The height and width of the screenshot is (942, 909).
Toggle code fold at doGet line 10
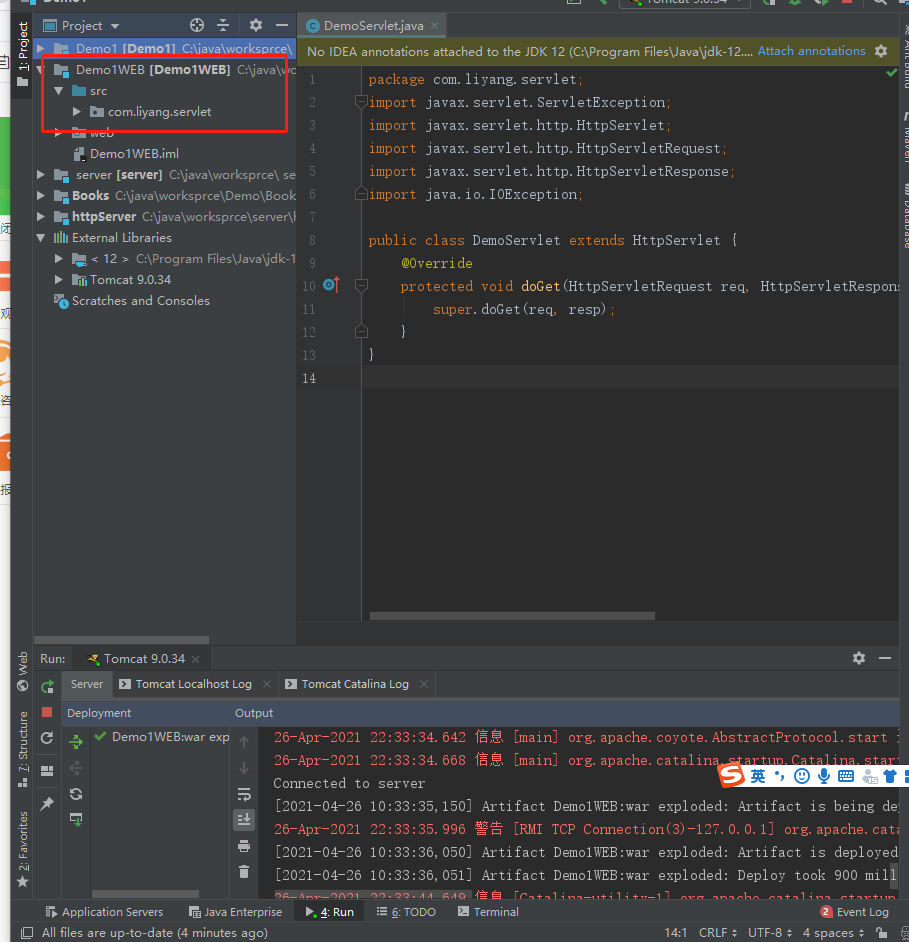(361, 285)
